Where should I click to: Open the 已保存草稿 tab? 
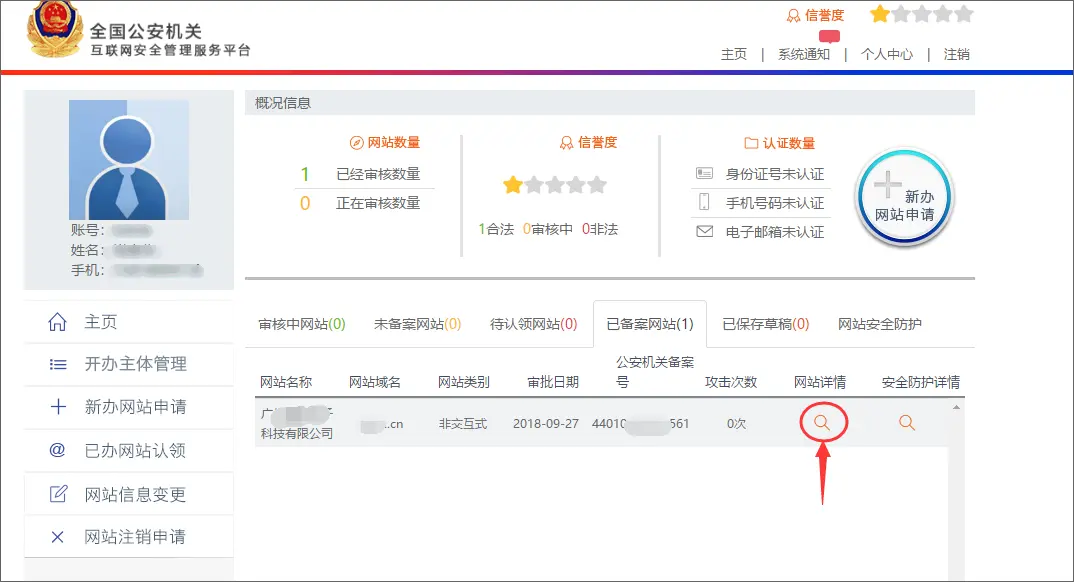pyautogui.click(x=765, y=324)
